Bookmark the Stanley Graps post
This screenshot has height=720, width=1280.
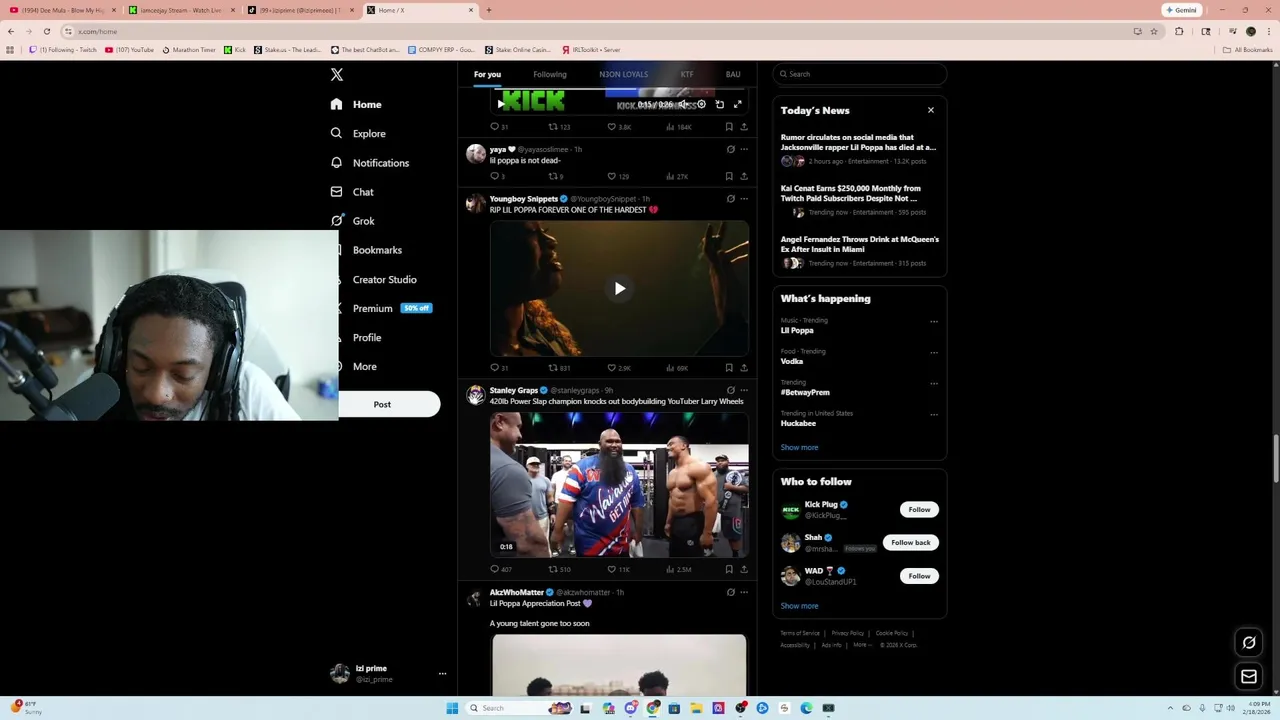[x=729, y=569]
